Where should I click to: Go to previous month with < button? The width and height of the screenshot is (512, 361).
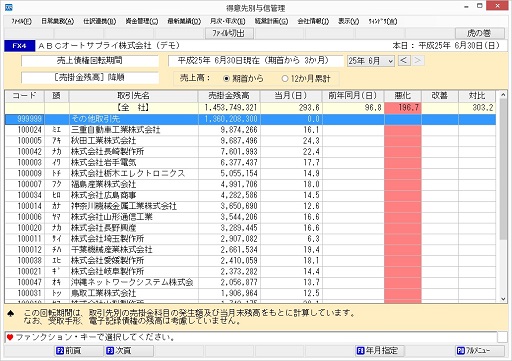(404, 61)
